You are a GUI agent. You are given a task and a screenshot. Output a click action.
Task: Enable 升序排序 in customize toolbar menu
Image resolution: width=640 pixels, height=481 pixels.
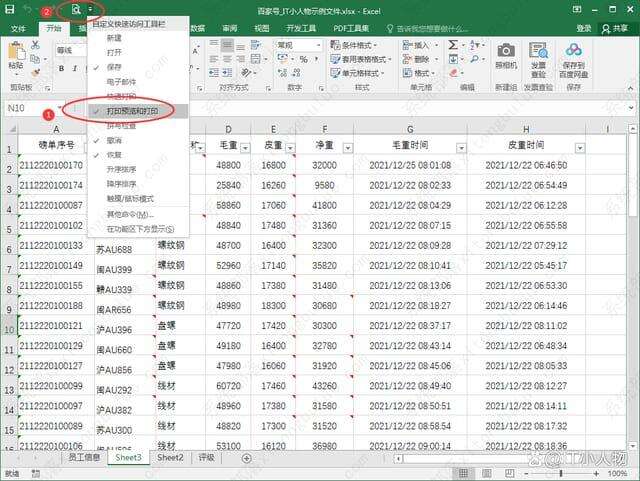[138, 169]
